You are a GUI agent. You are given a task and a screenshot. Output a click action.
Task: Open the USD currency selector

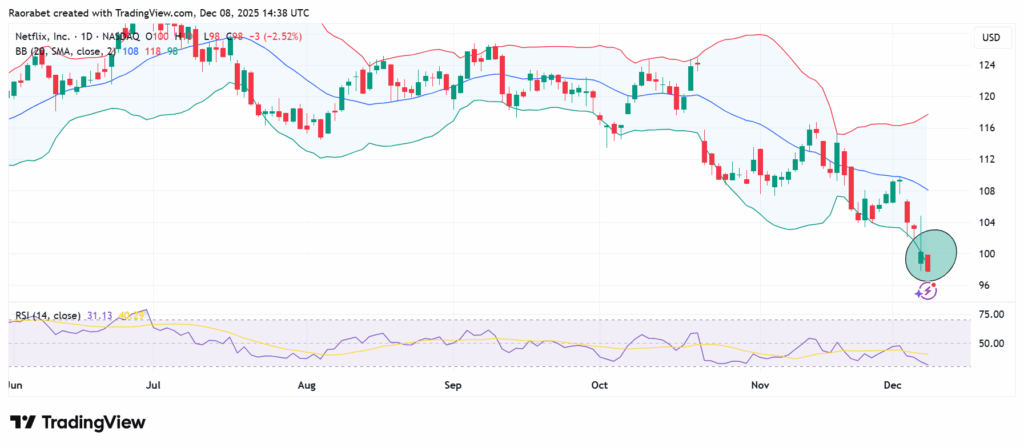(991, 38)
